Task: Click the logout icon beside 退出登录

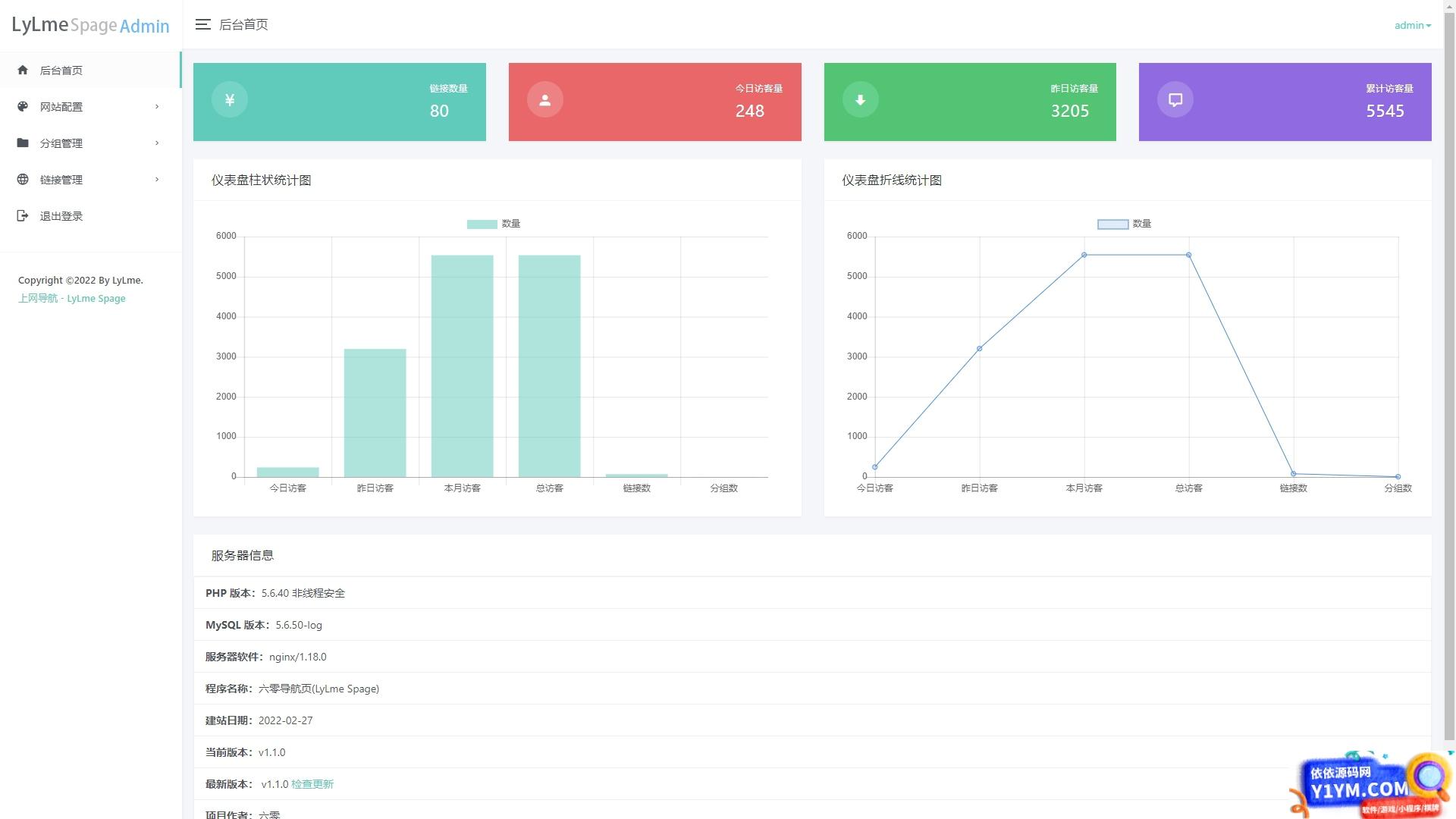Action: tap(23, 215)
